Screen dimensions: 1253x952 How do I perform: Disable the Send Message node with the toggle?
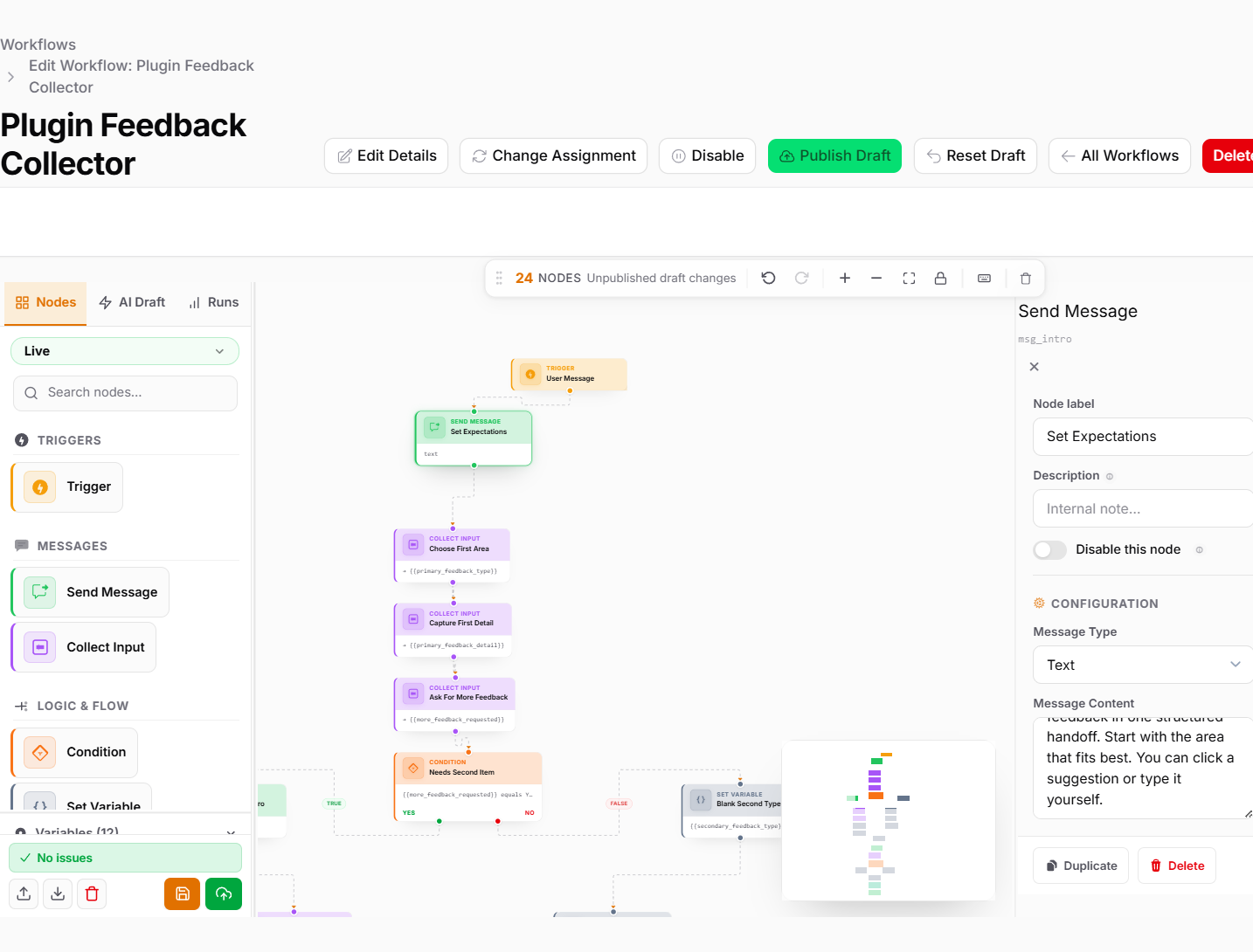click(x=1049, y=549)
